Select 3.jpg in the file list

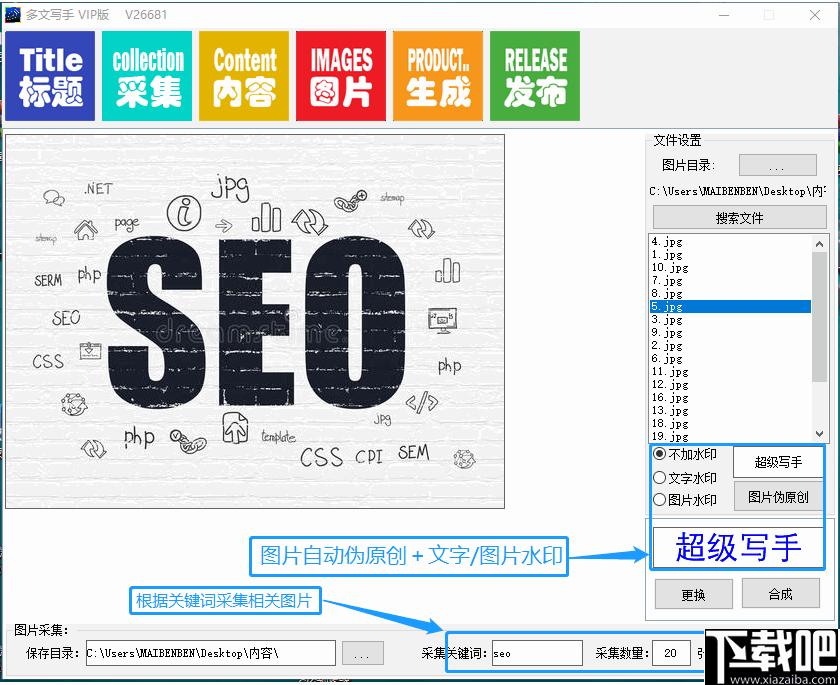click(x=730, y=320)
